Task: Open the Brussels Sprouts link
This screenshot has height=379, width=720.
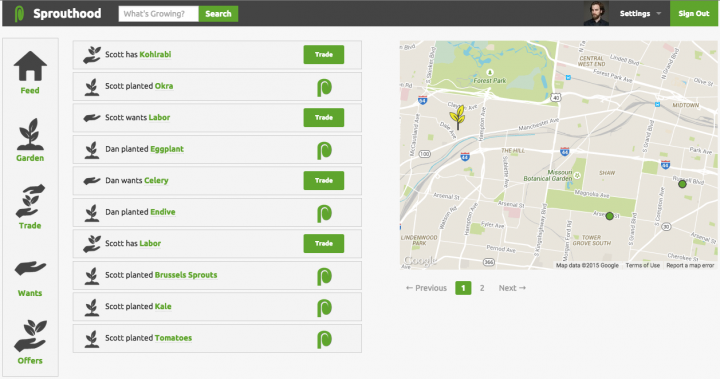Action: pyautogui.click(x=186, y=275)
